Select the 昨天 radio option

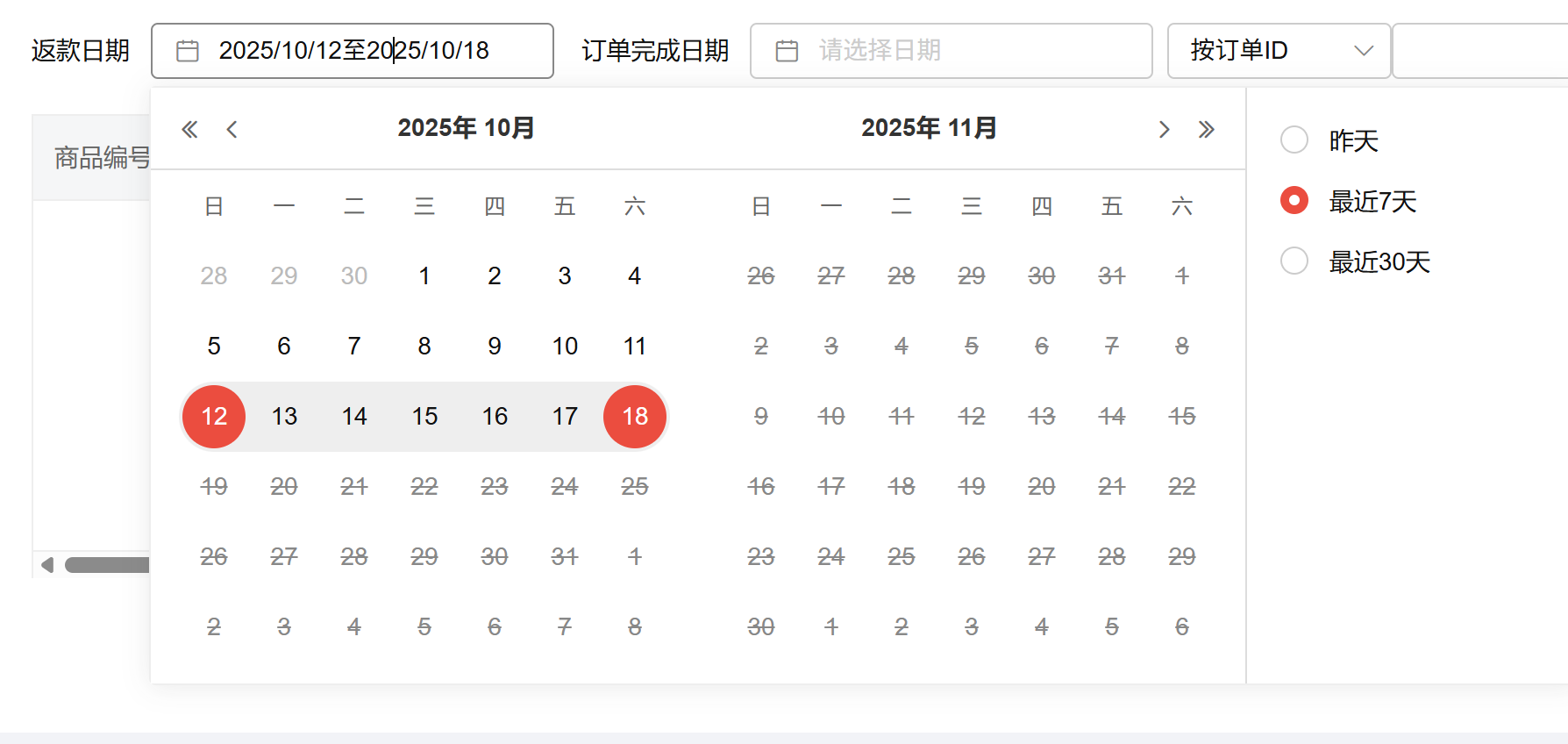pos(1294,139)
